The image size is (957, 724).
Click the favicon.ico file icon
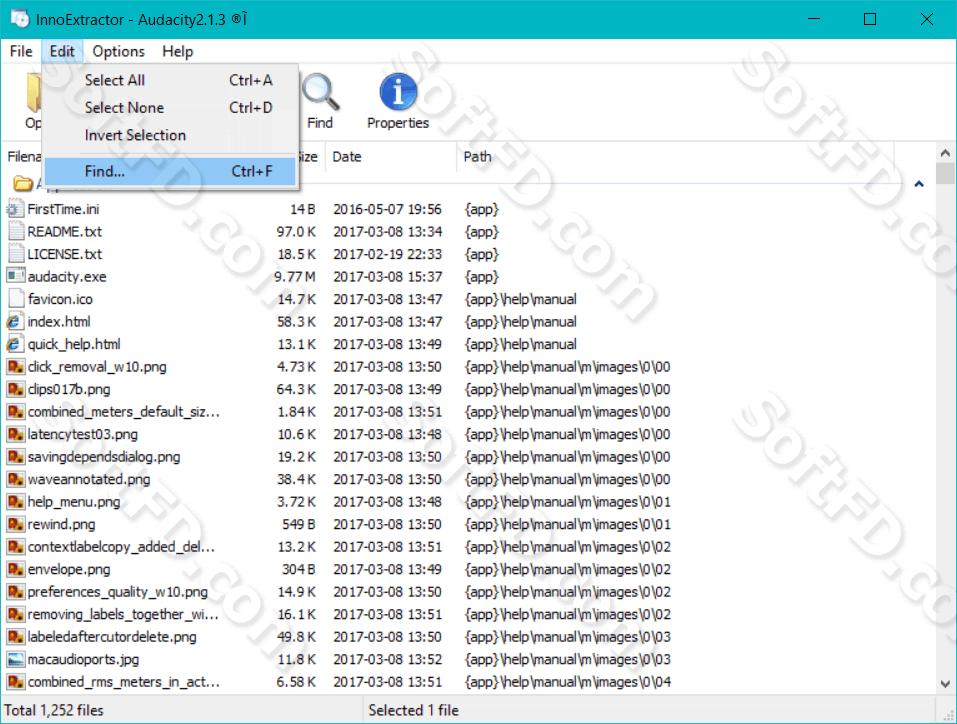pyautogui.click(x=16, y=299)
